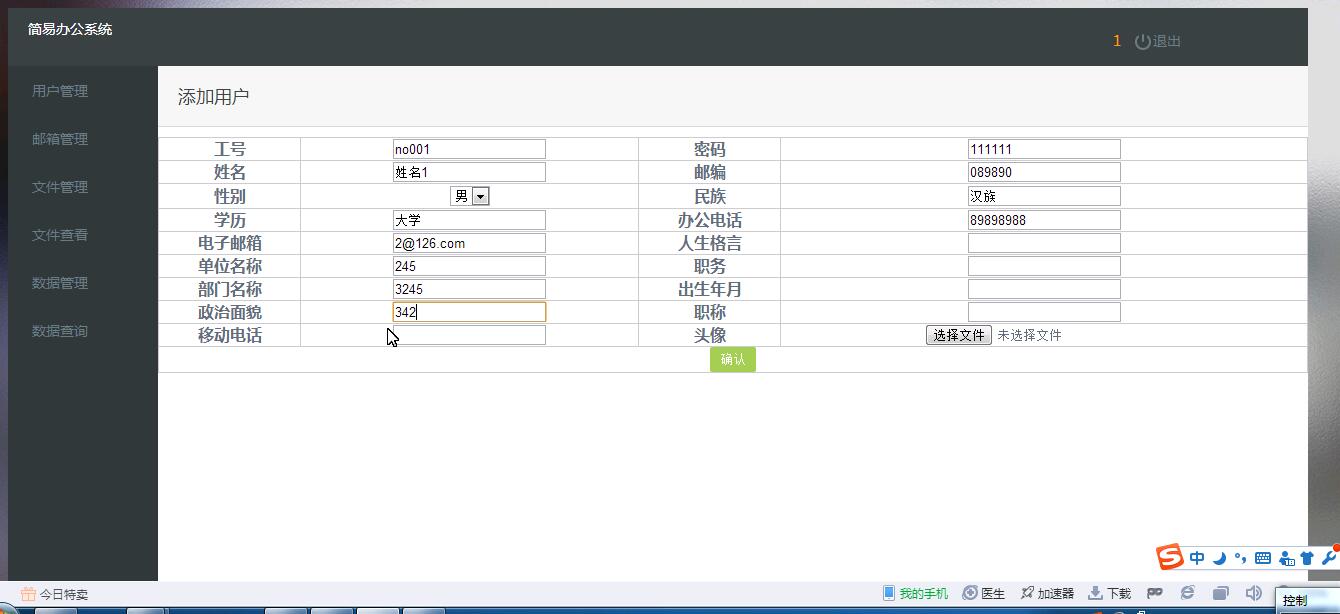
Task: Open the soft keyboard icon in Sogou bar
Action: click(1262, 558)
